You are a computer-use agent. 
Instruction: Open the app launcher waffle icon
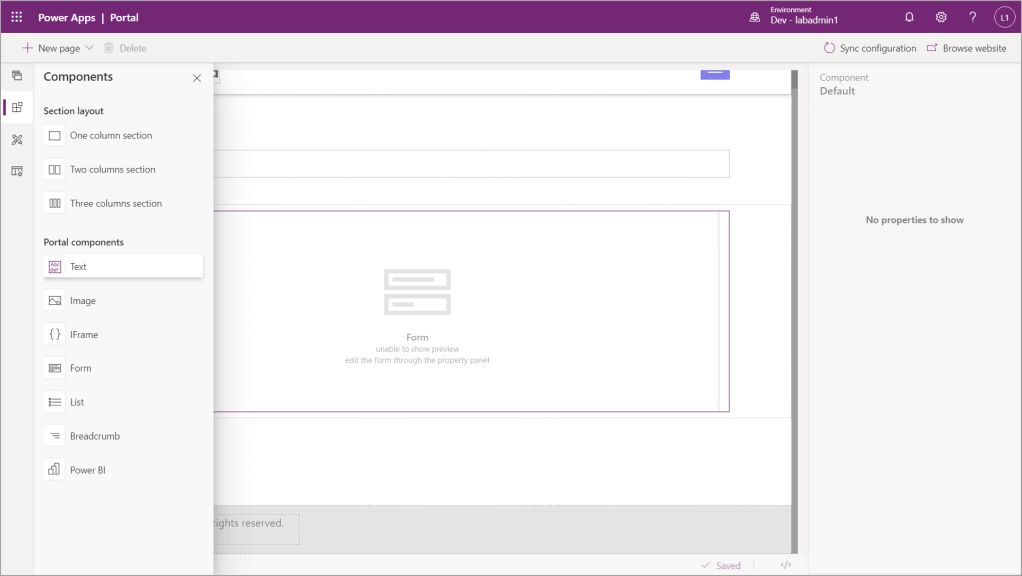[17, 17]
